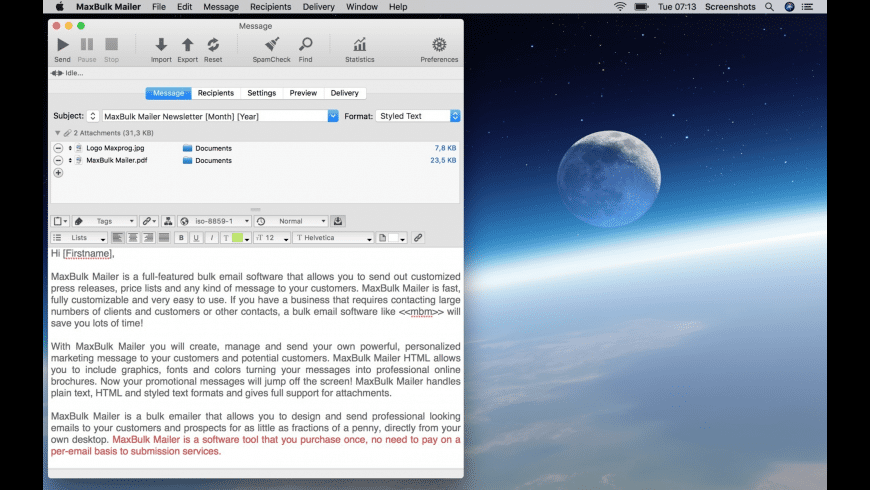The height and width of the screenshot is (490, 870).
Task: Remove the MaxBulk Mailer.pdf attachment
Action: 58,160
